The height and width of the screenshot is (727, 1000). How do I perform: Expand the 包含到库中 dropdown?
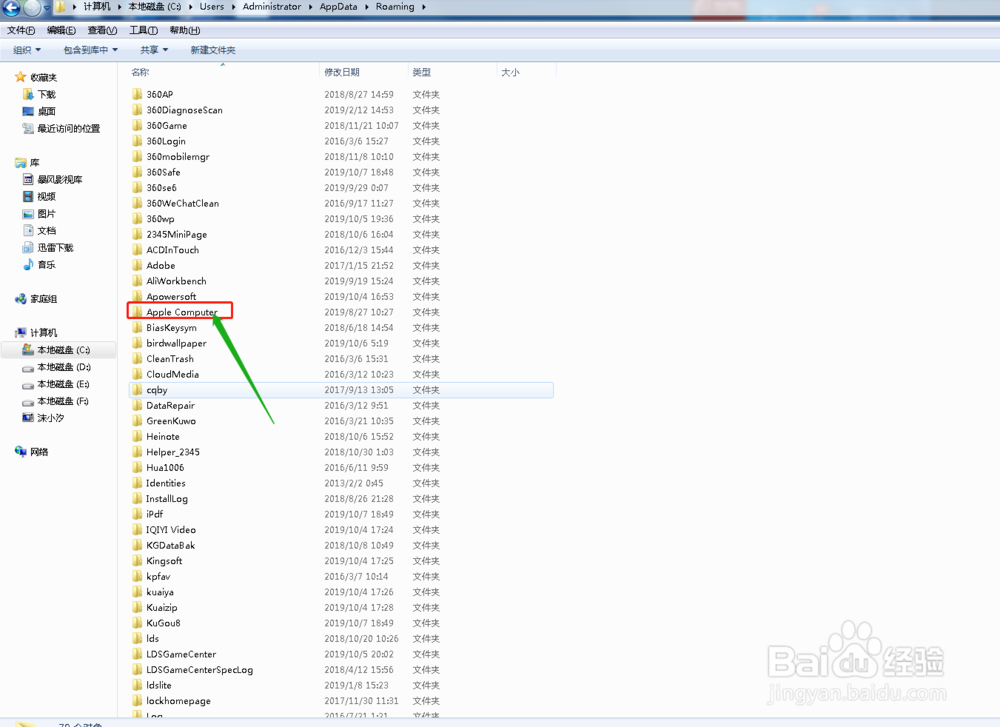[x=91, y=50]
